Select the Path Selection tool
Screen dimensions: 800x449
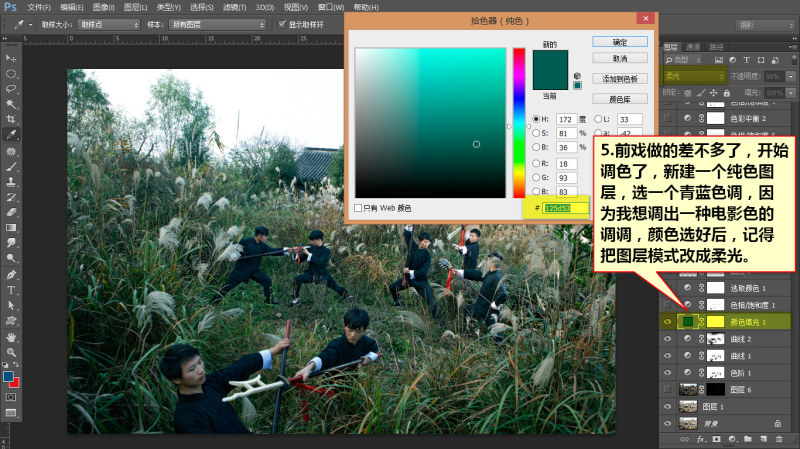[11, 305]
